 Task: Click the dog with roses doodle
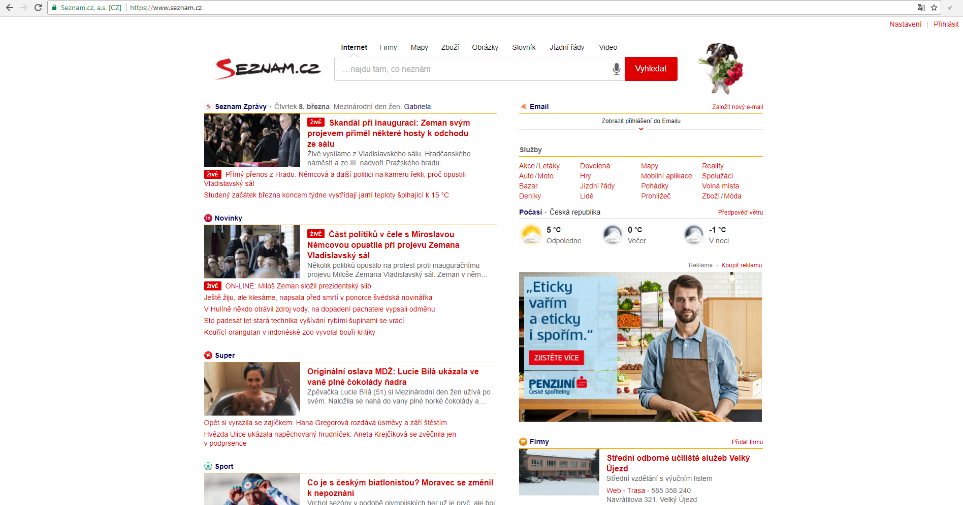tap(722, 68)
